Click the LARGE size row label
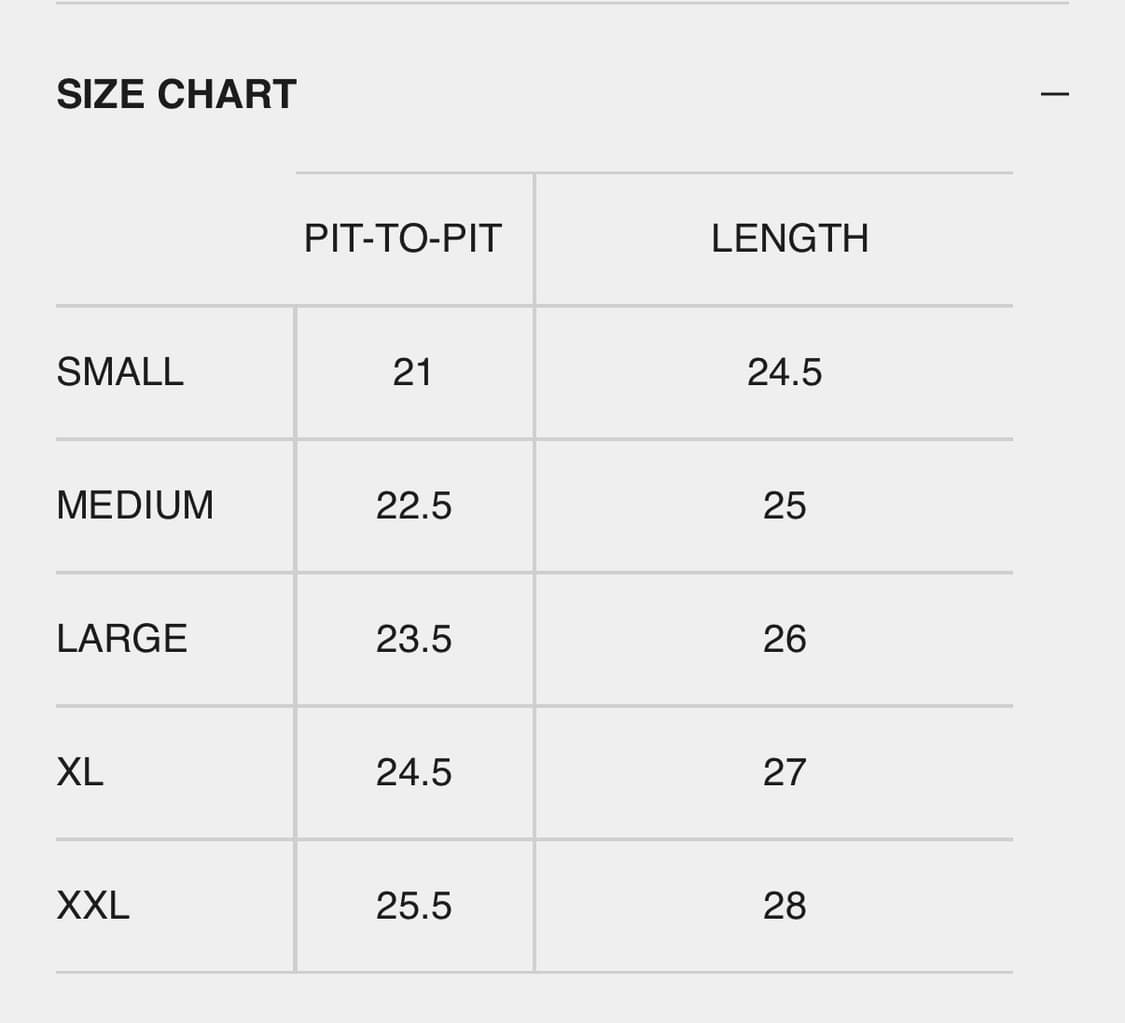Viewport: 1125px width, 1023px height. point(122,639)
